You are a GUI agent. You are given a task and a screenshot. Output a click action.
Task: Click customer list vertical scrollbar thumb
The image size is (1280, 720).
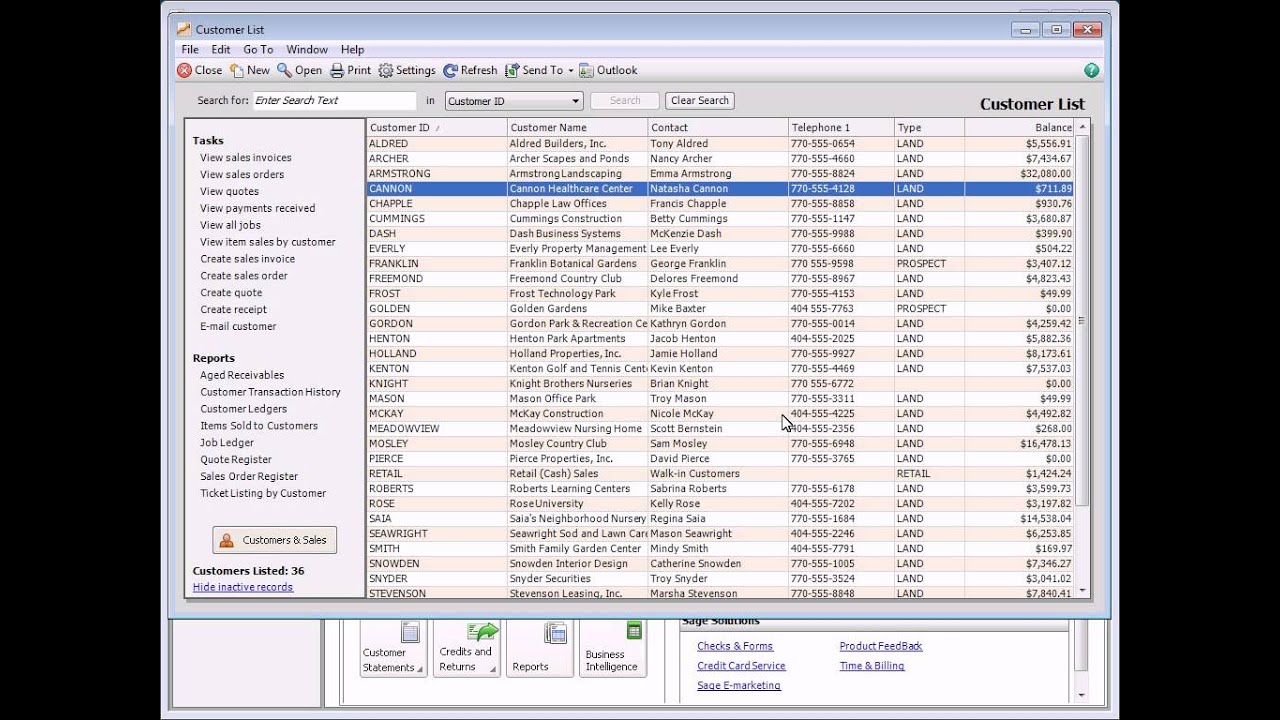point(1081,320)
